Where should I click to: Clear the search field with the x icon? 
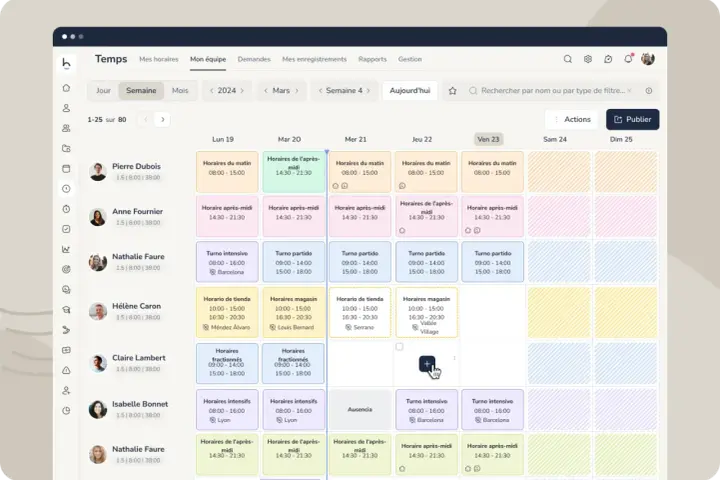point(630,90)
